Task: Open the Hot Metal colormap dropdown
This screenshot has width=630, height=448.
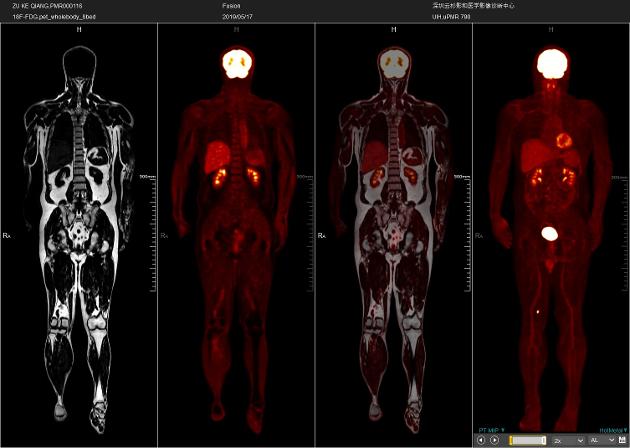Action: (612, 429)
